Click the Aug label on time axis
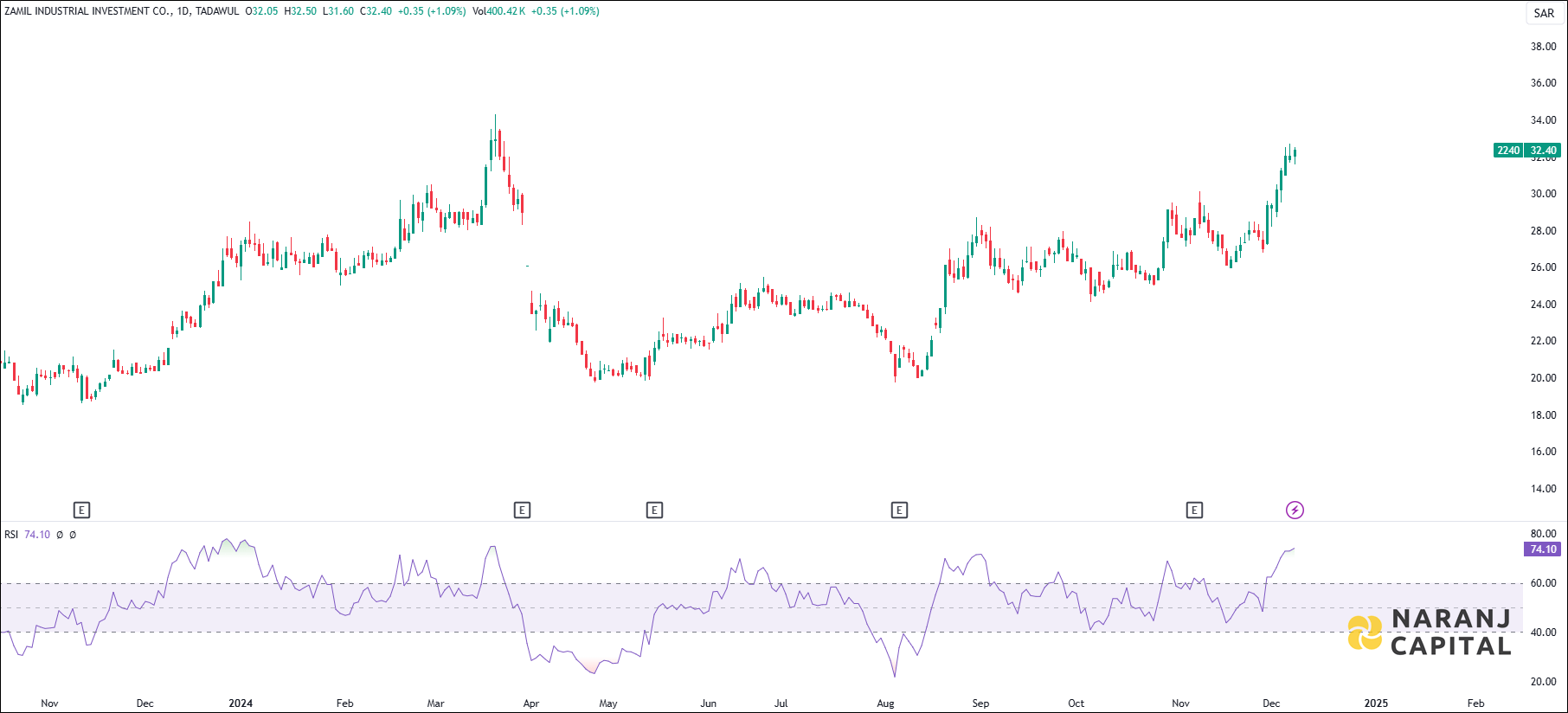This screenshot has width=1568, height=713. click(x=885, y=703)
